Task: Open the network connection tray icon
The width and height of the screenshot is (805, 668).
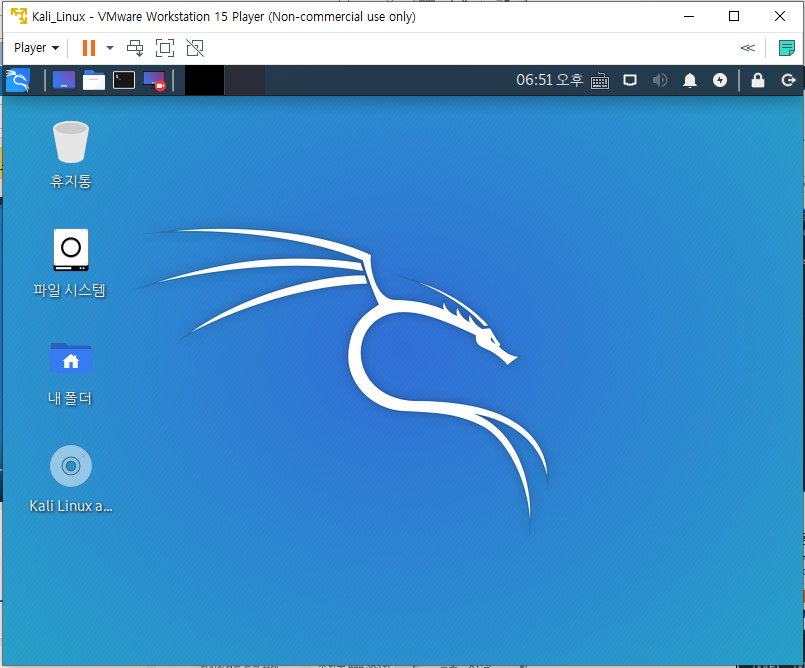Action: [x=630, y=80]
